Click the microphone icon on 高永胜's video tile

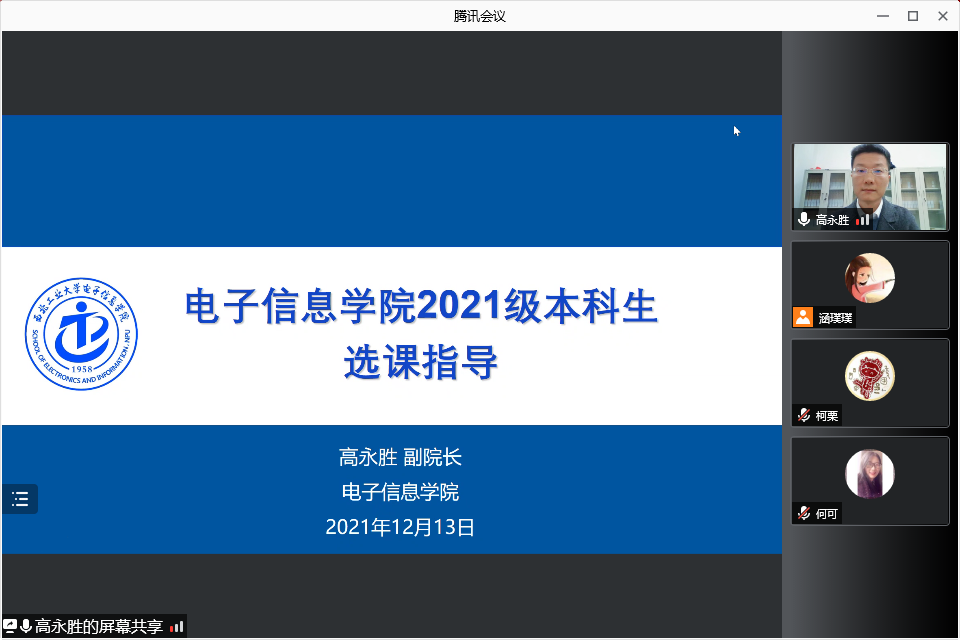point(804,220)
